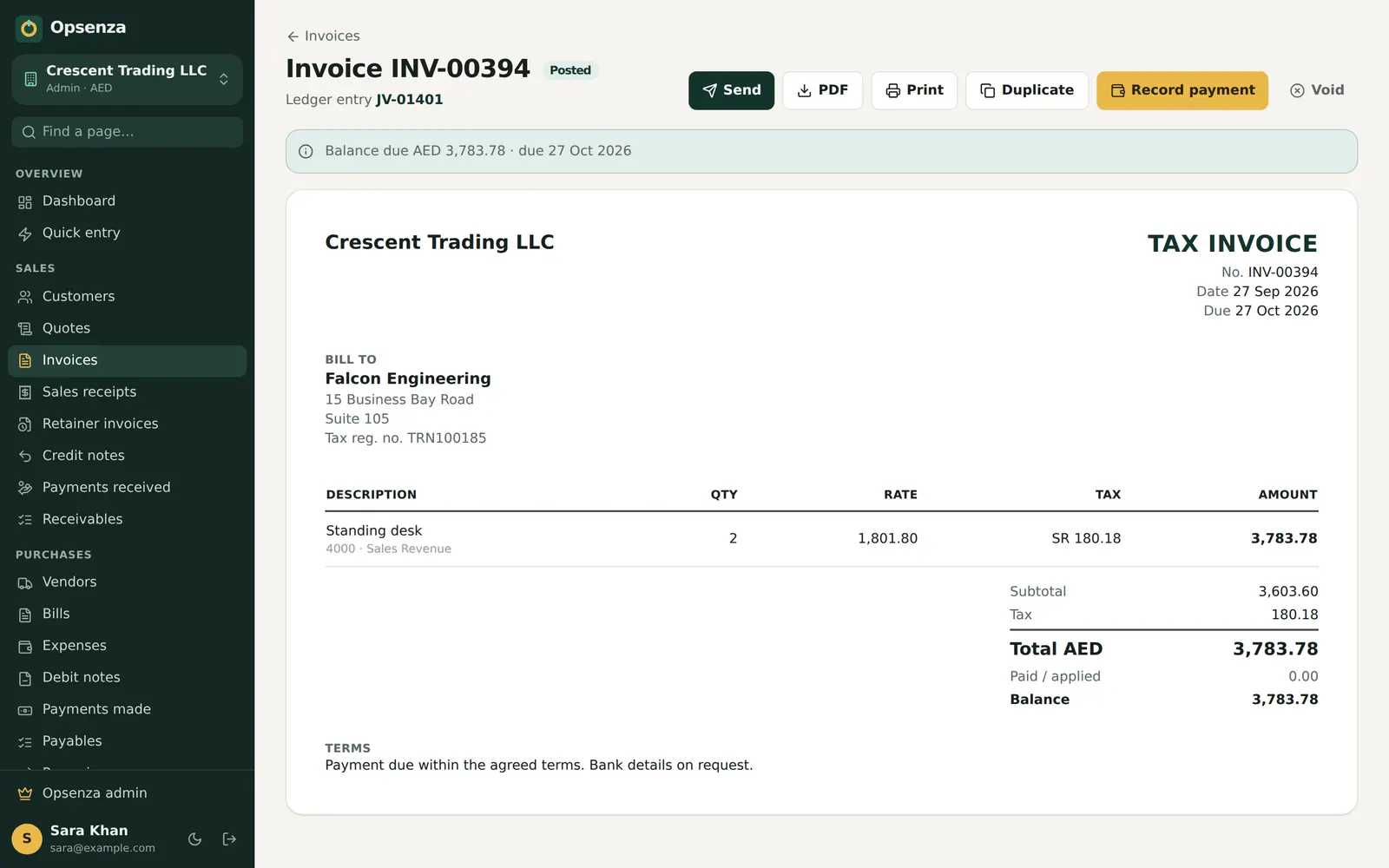Click the Receivables list icon

(25, 520)
